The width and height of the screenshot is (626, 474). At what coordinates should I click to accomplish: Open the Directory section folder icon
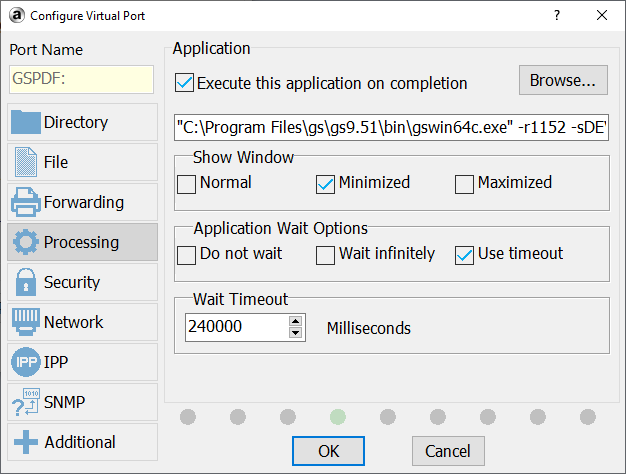[x=26, y=123]
